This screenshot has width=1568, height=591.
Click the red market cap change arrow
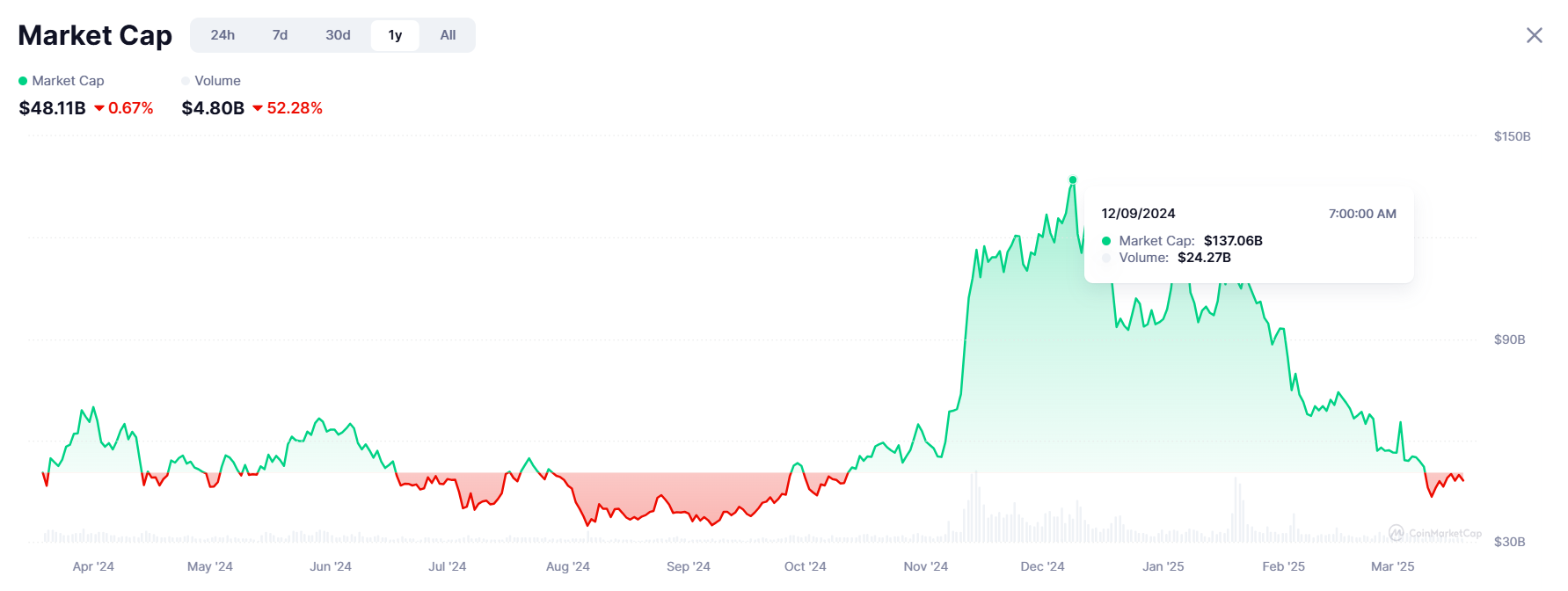pos(99,108)
